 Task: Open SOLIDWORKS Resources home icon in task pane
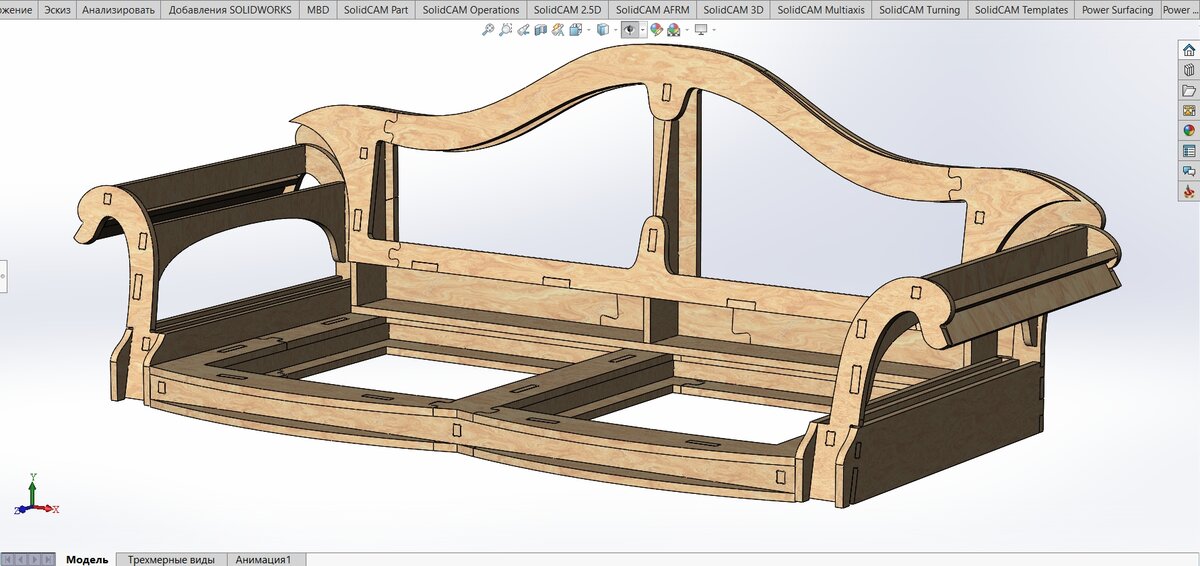pyautogui.click(x=1189, y=49)
